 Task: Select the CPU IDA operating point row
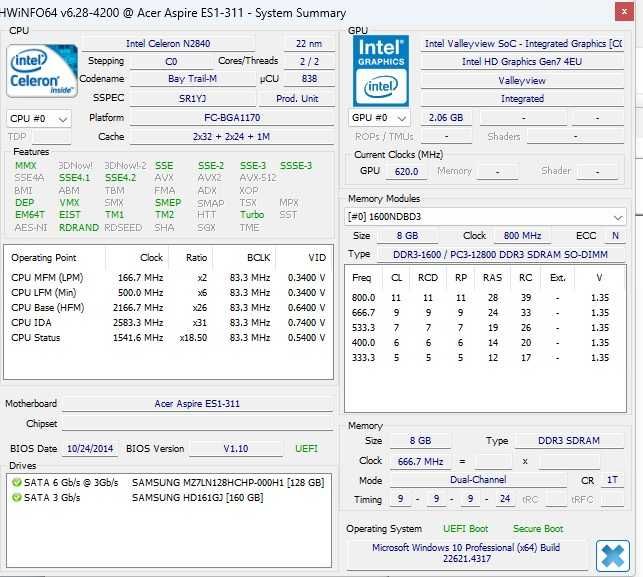point(168,323)
